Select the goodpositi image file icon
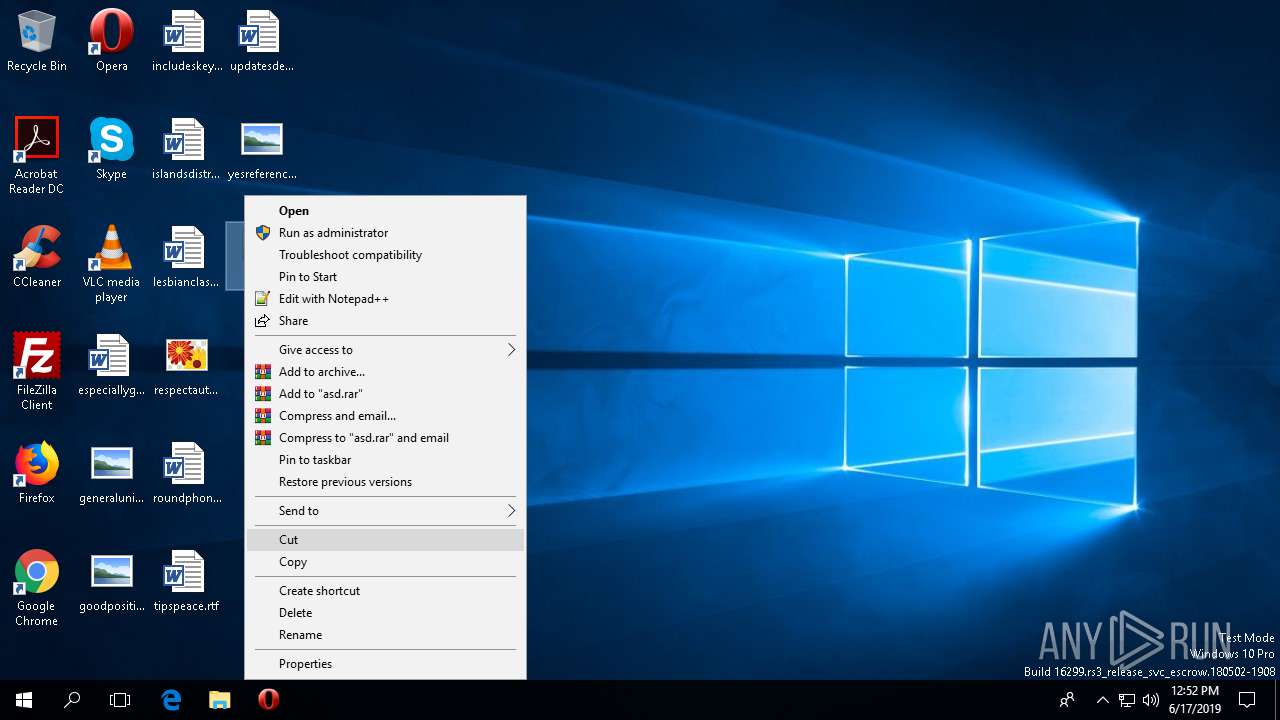The height and width of the screenshot is (720, 1280). pyautogui.click(x=111, y=582)
